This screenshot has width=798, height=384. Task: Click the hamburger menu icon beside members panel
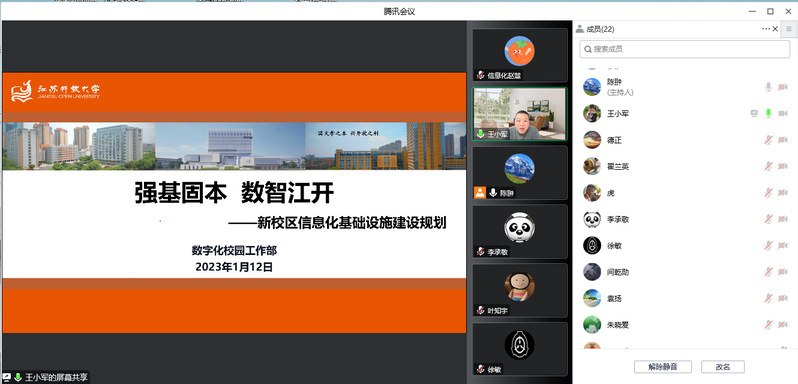pos(789,29)
